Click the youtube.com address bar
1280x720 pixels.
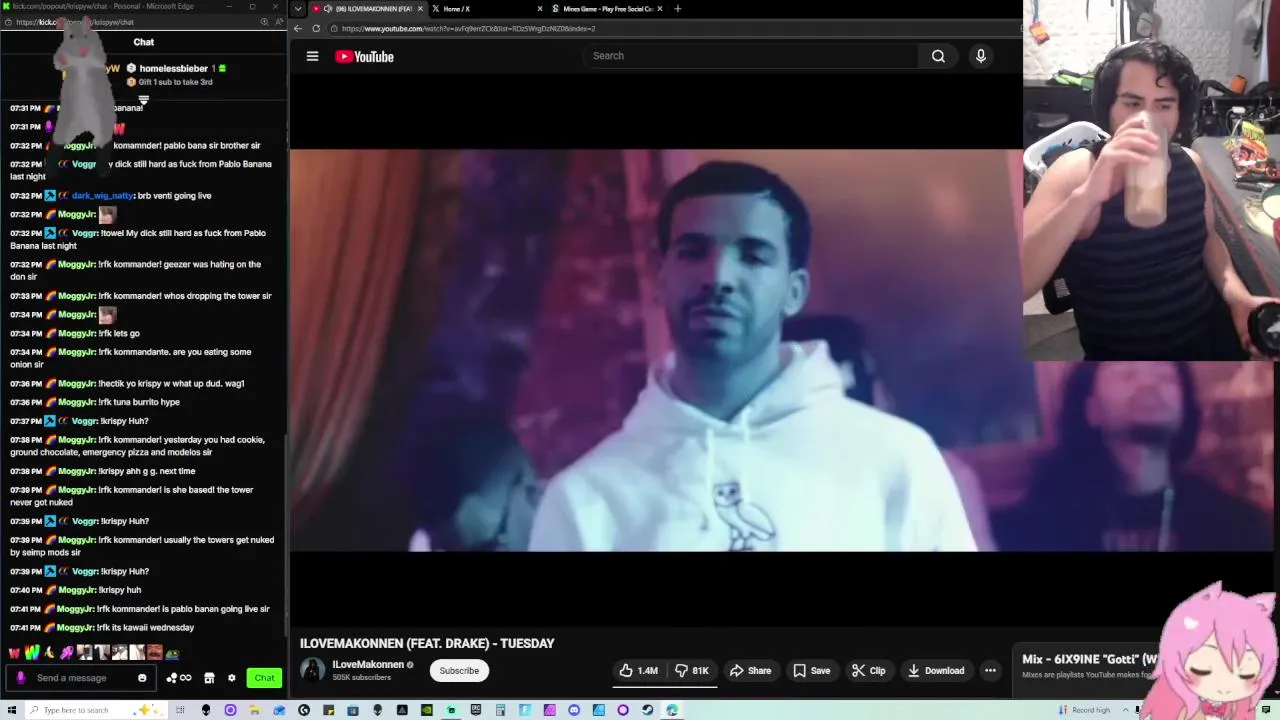point(670,28)
